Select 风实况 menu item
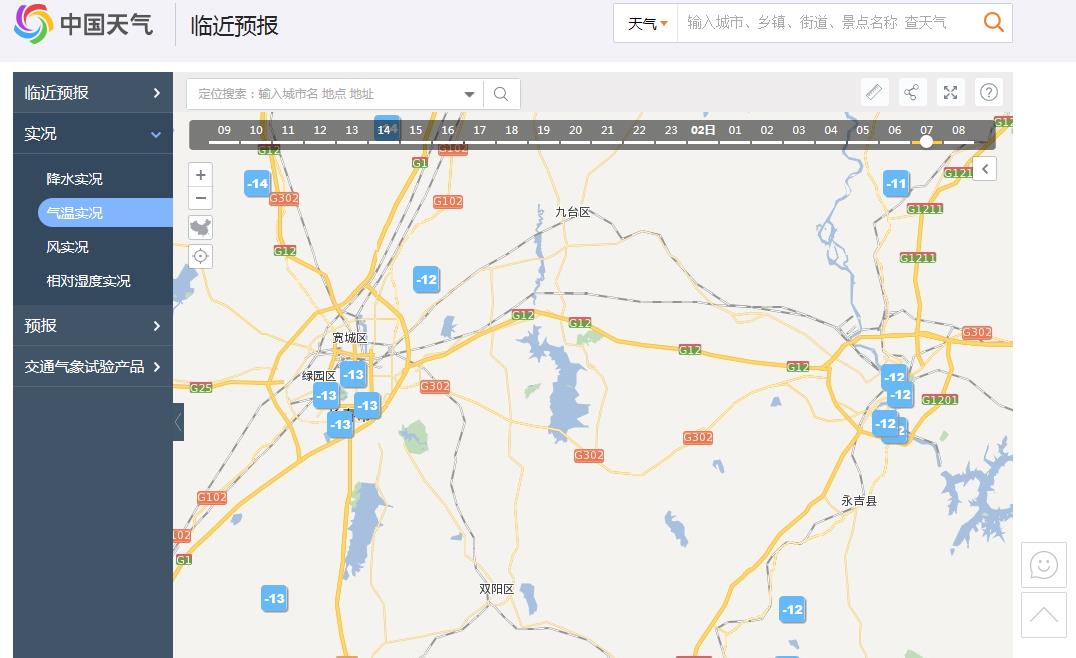The image size is (1076, 658). click(67, 247)
